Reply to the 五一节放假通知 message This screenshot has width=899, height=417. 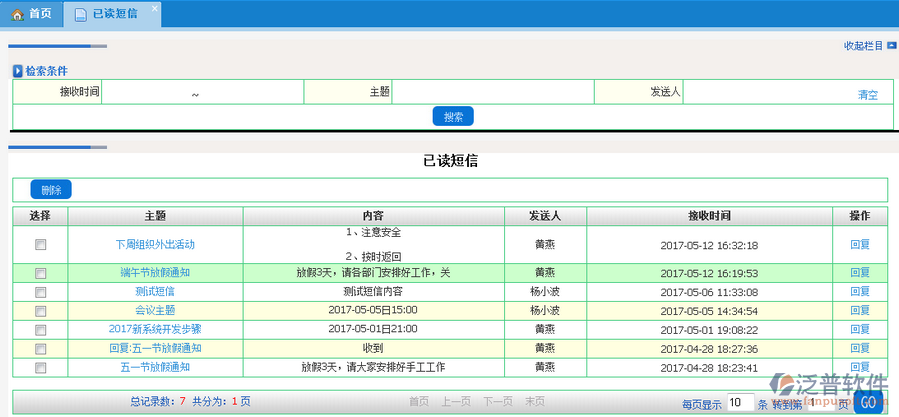tap(859, 367)
